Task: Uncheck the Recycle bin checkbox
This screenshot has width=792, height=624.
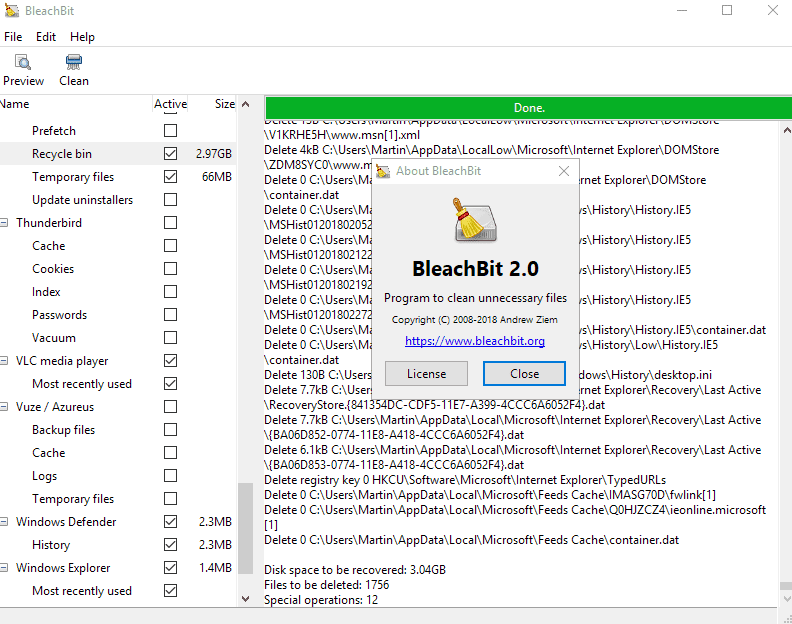Action: click(x=170, y=154)
